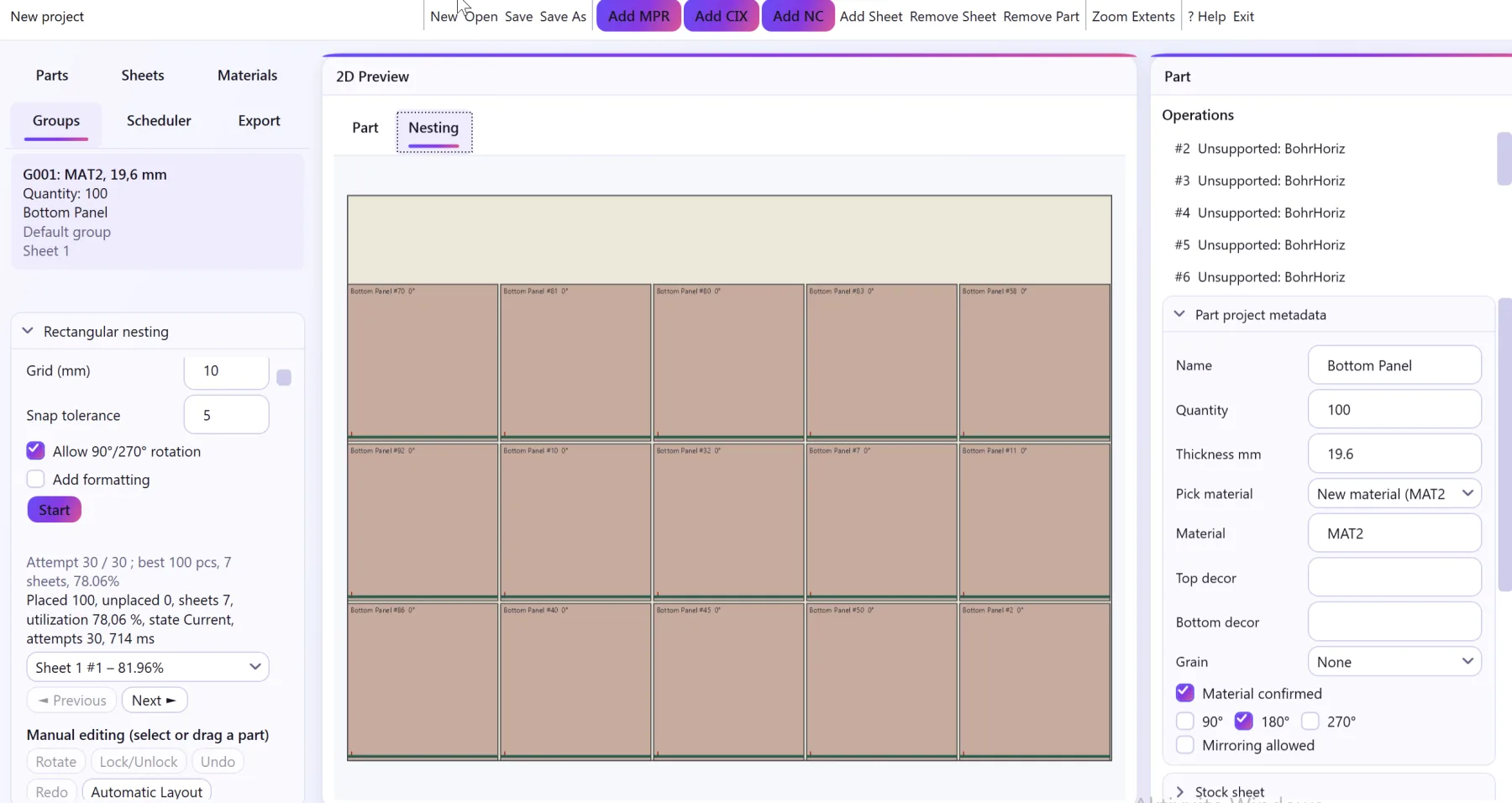The image size is (1512, 803).
Task: Click the Snap tolerance input field
Action: click(x=226, y=415)
